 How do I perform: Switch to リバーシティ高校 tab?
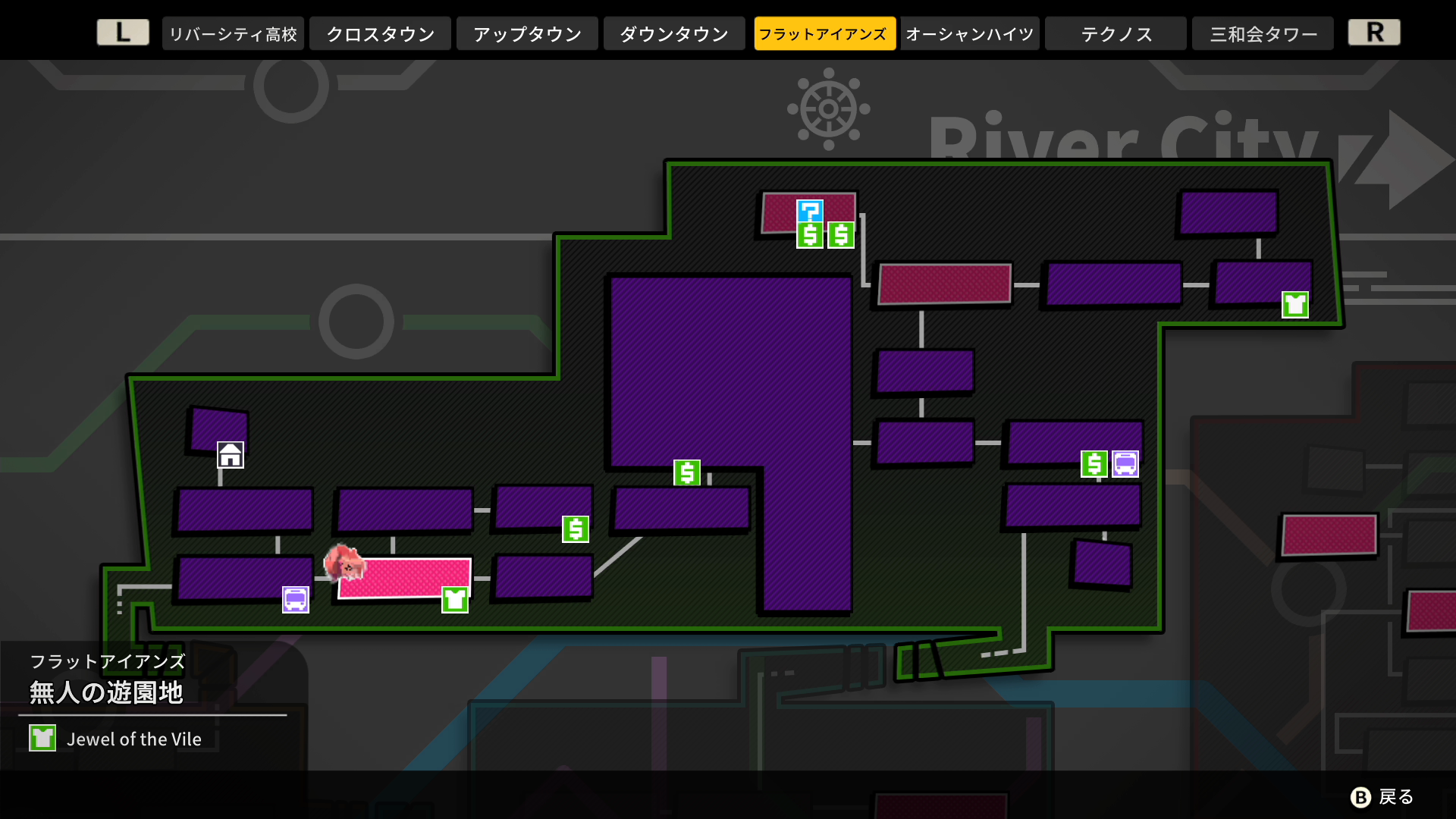pos(233,33)
